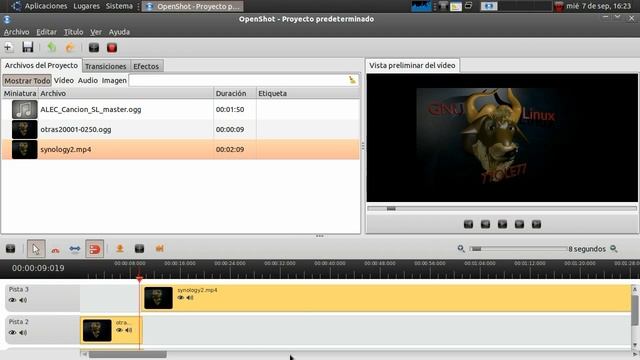Add a marker with orange marker icon
Screen dimensions: 640x360
click(120, 248)
